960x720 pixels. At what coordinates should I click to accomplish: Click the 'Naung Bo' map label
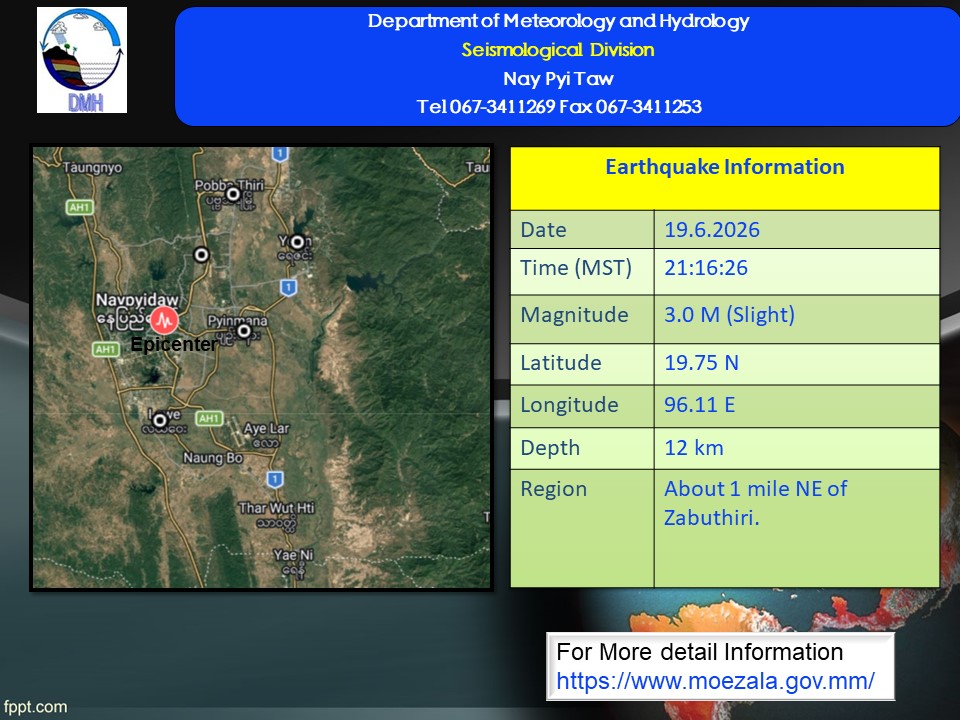click(x=212, y=458)
